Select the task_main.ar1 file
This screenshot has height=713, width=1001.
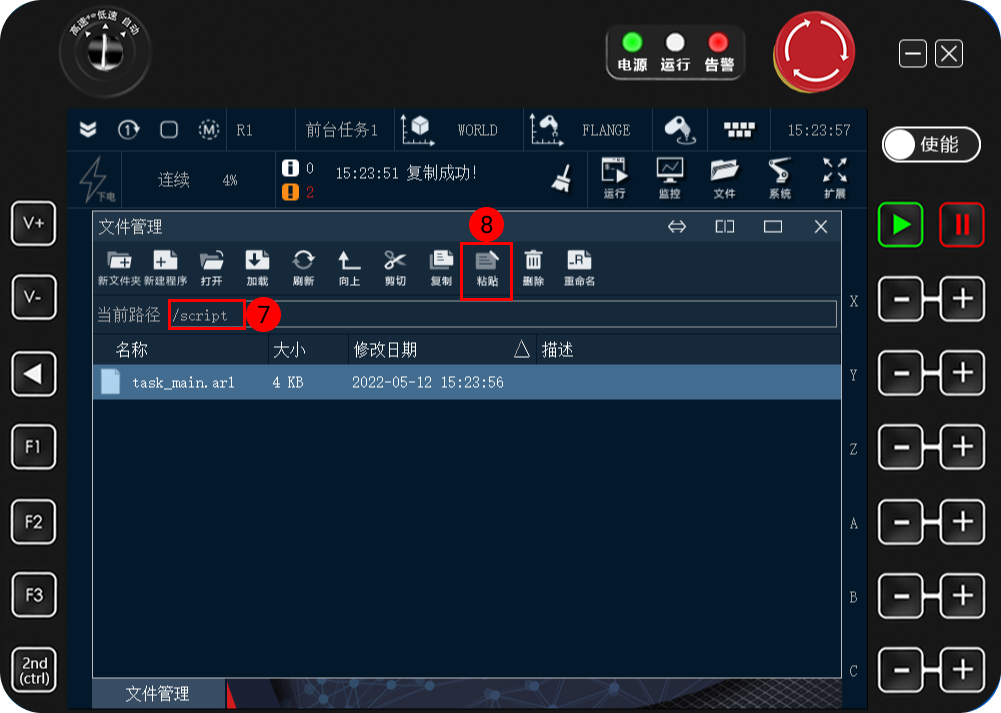(x=182, y=381)
